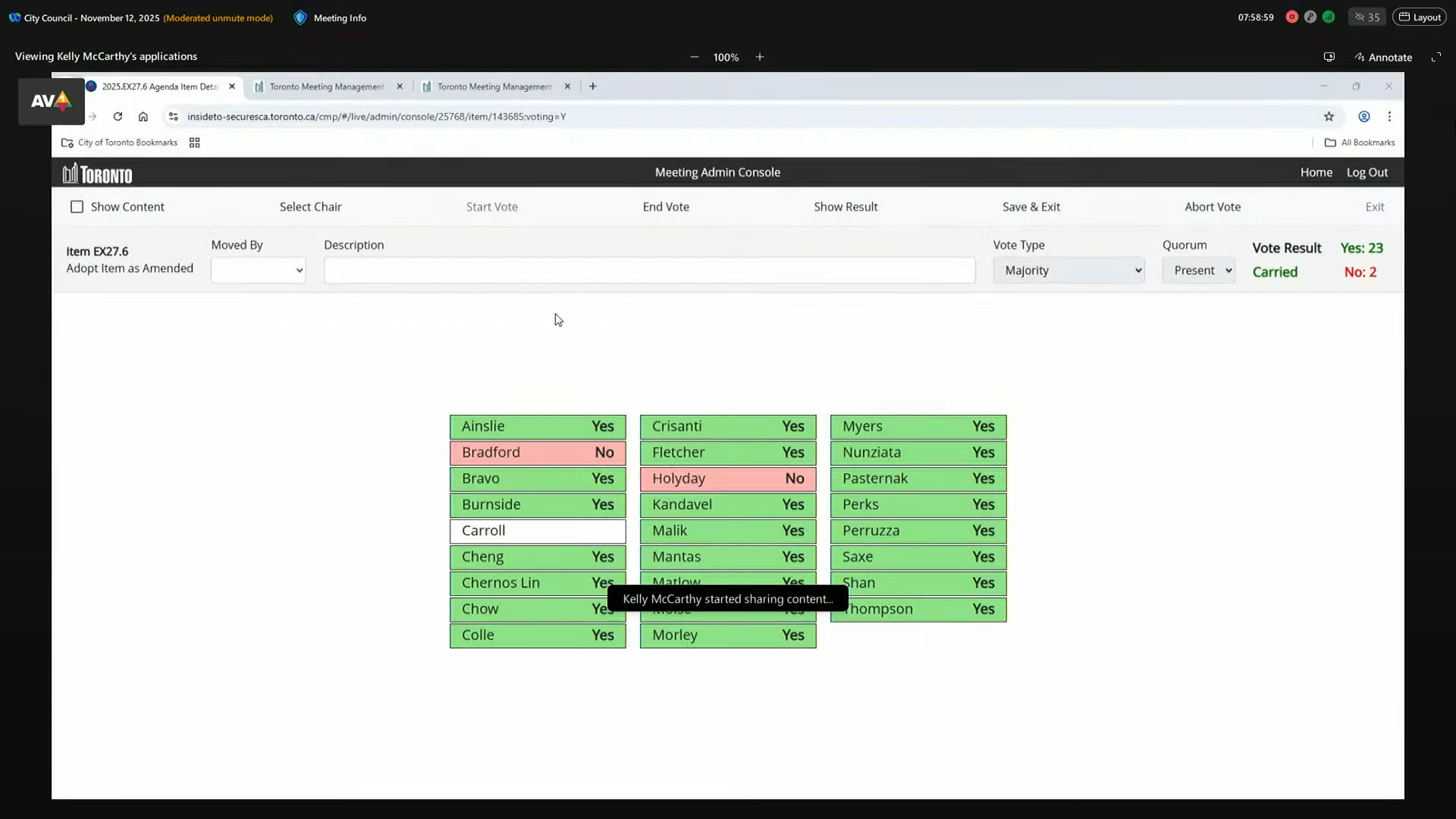
Task: Select the Carroll vote cell
Action: coord(537,531)
